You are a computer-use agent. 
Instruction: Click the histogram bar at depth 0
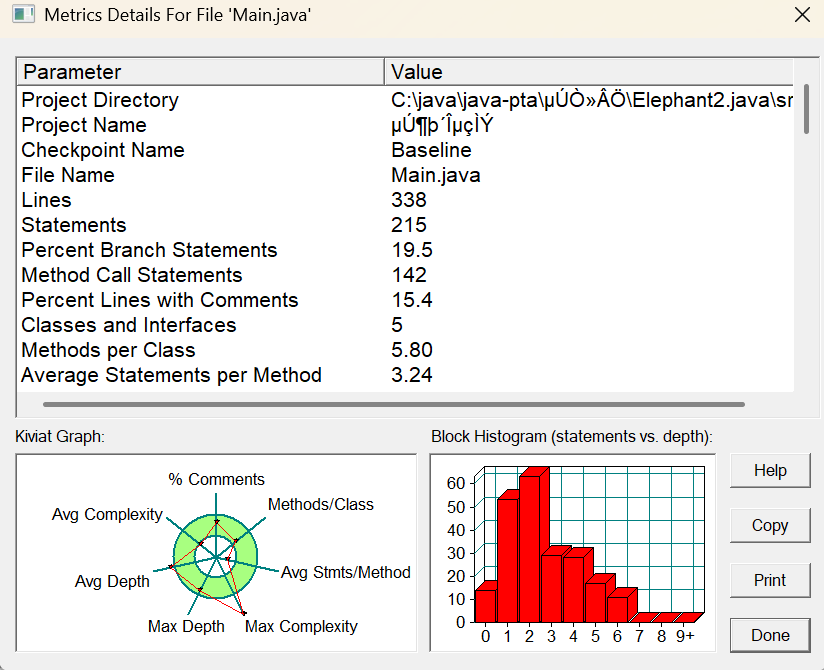pyautogui.click(x=485, y=605)
